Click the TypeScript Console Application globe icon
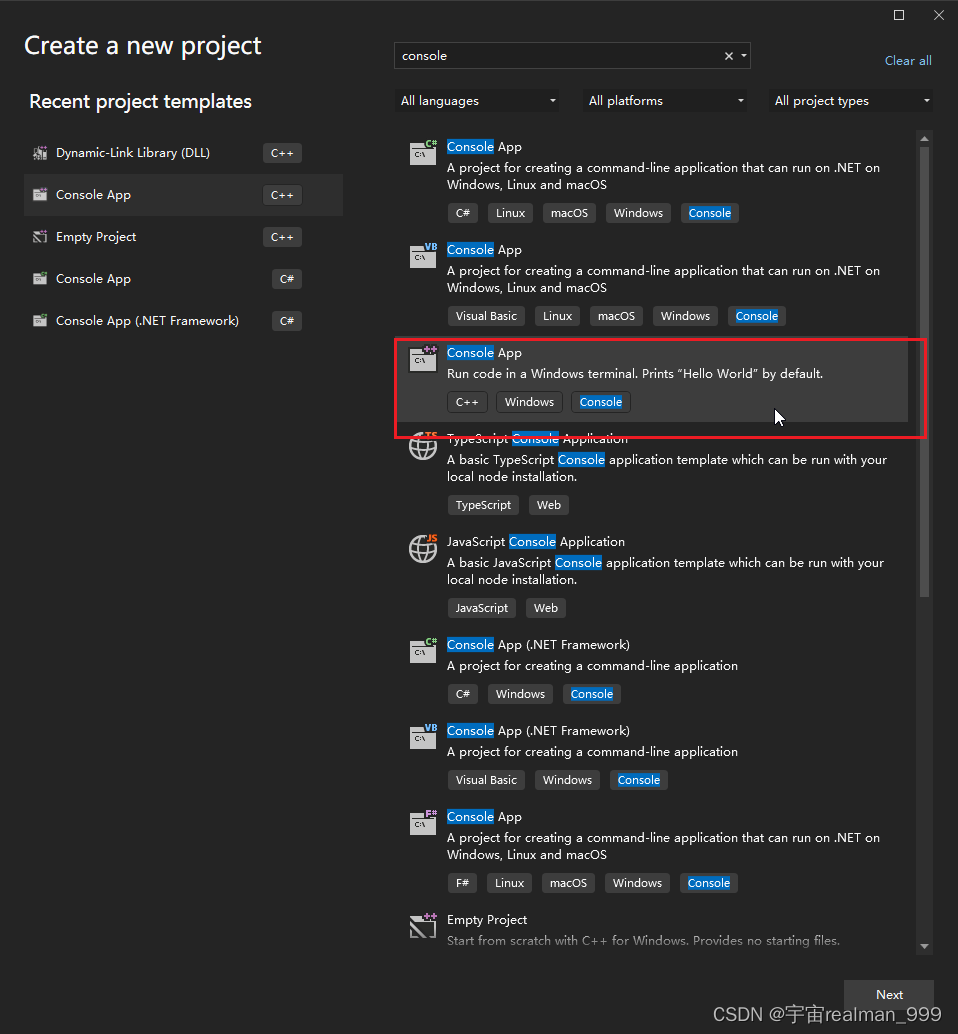Viewport: 958px width, 1034px height. point(423,446)
